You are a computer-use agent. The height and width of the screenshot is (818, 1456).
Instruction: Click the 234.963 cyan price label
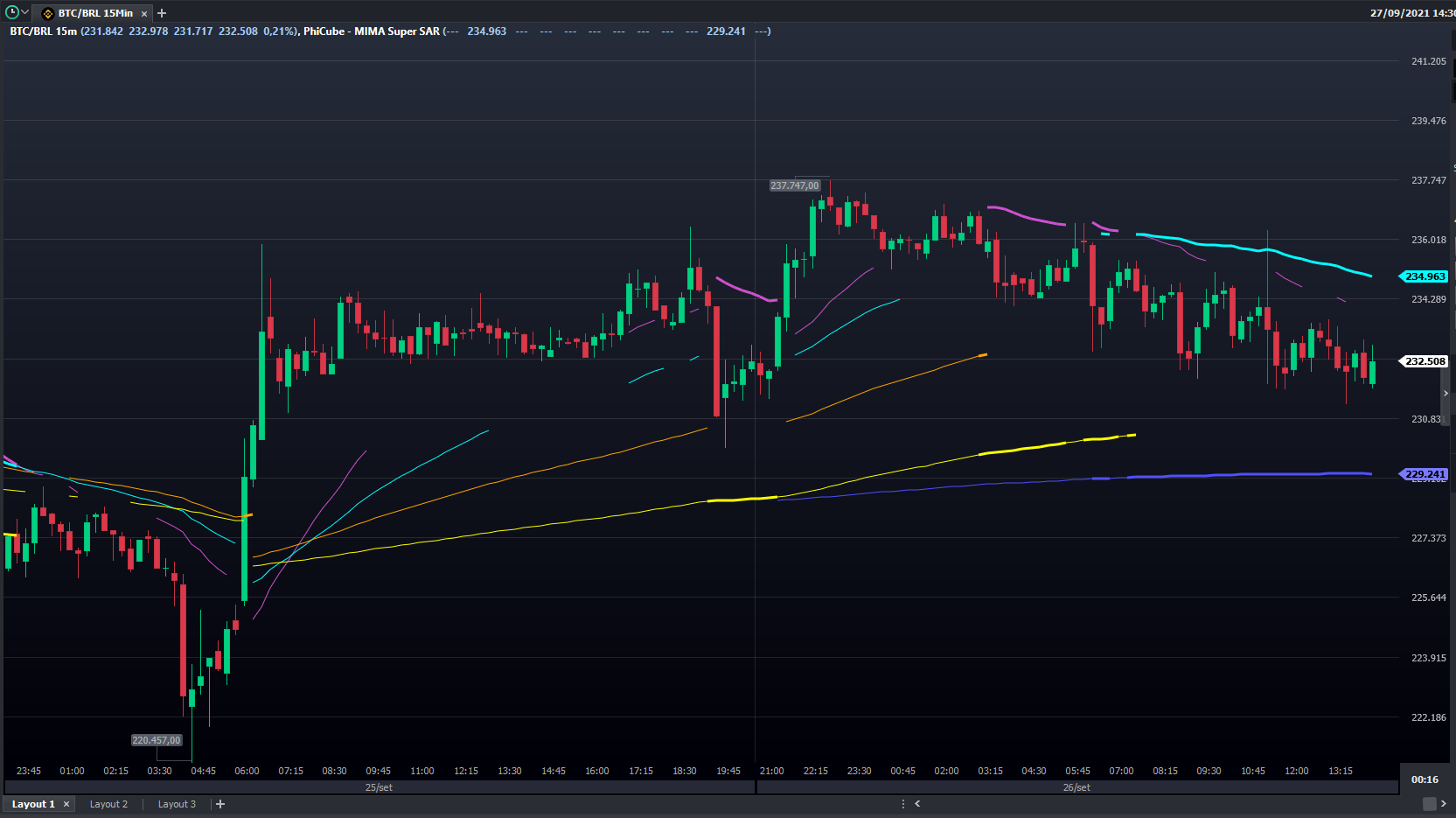coord(1425,276)
